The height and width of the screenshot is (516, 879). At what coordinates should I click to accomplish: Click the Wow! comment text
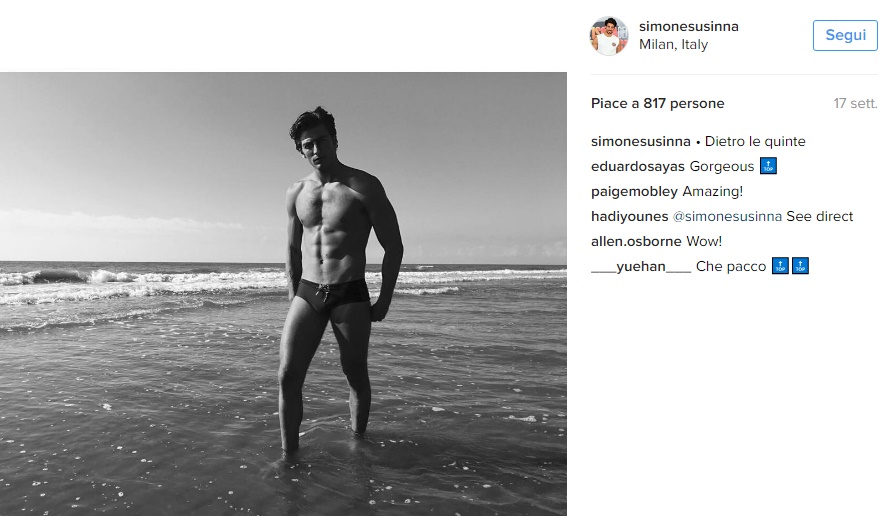tap(704, 241)
